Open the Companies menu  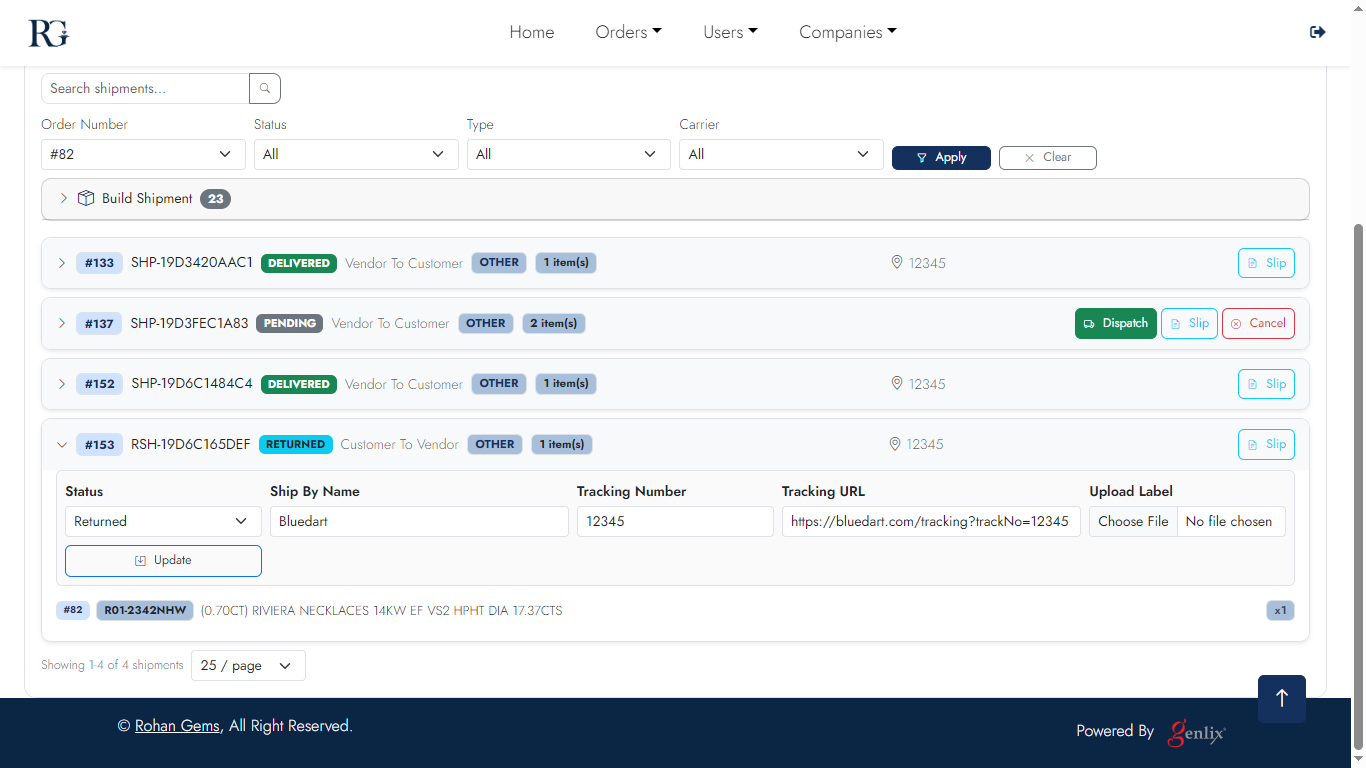(847, 32)
